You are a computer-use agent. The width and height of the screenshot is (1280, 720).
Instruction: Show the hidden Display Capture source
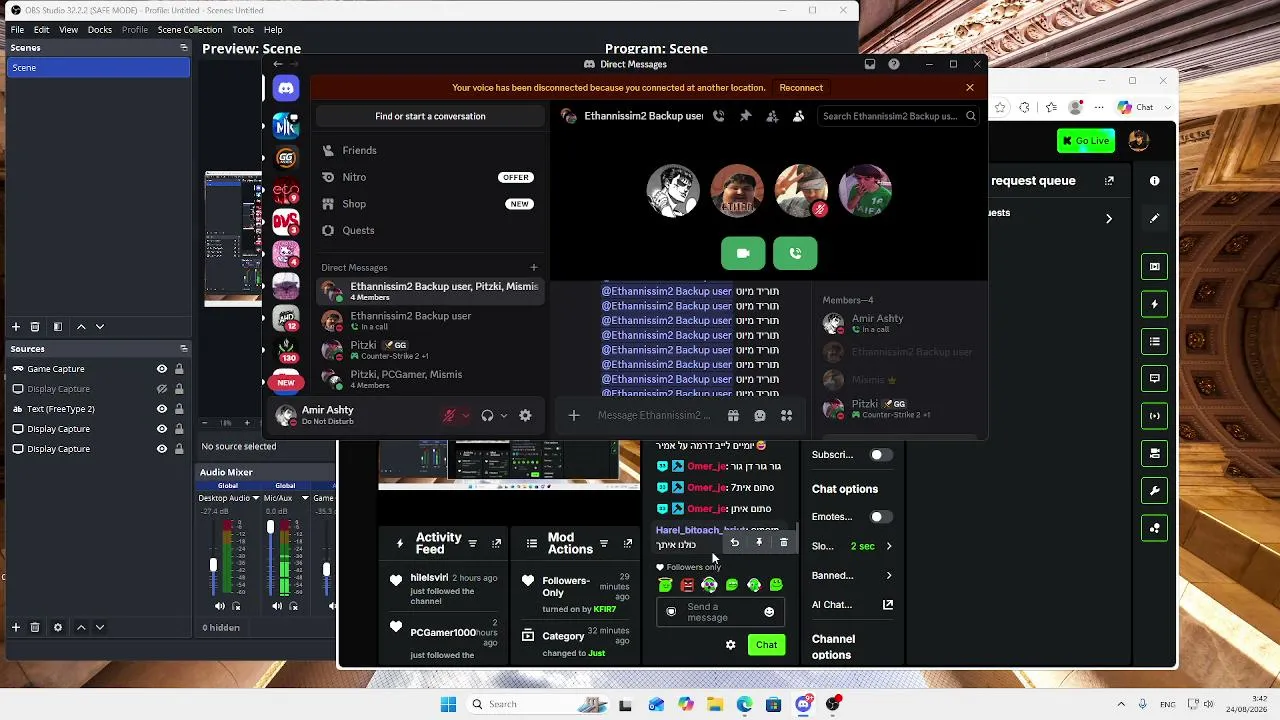[x=161, y=389]
